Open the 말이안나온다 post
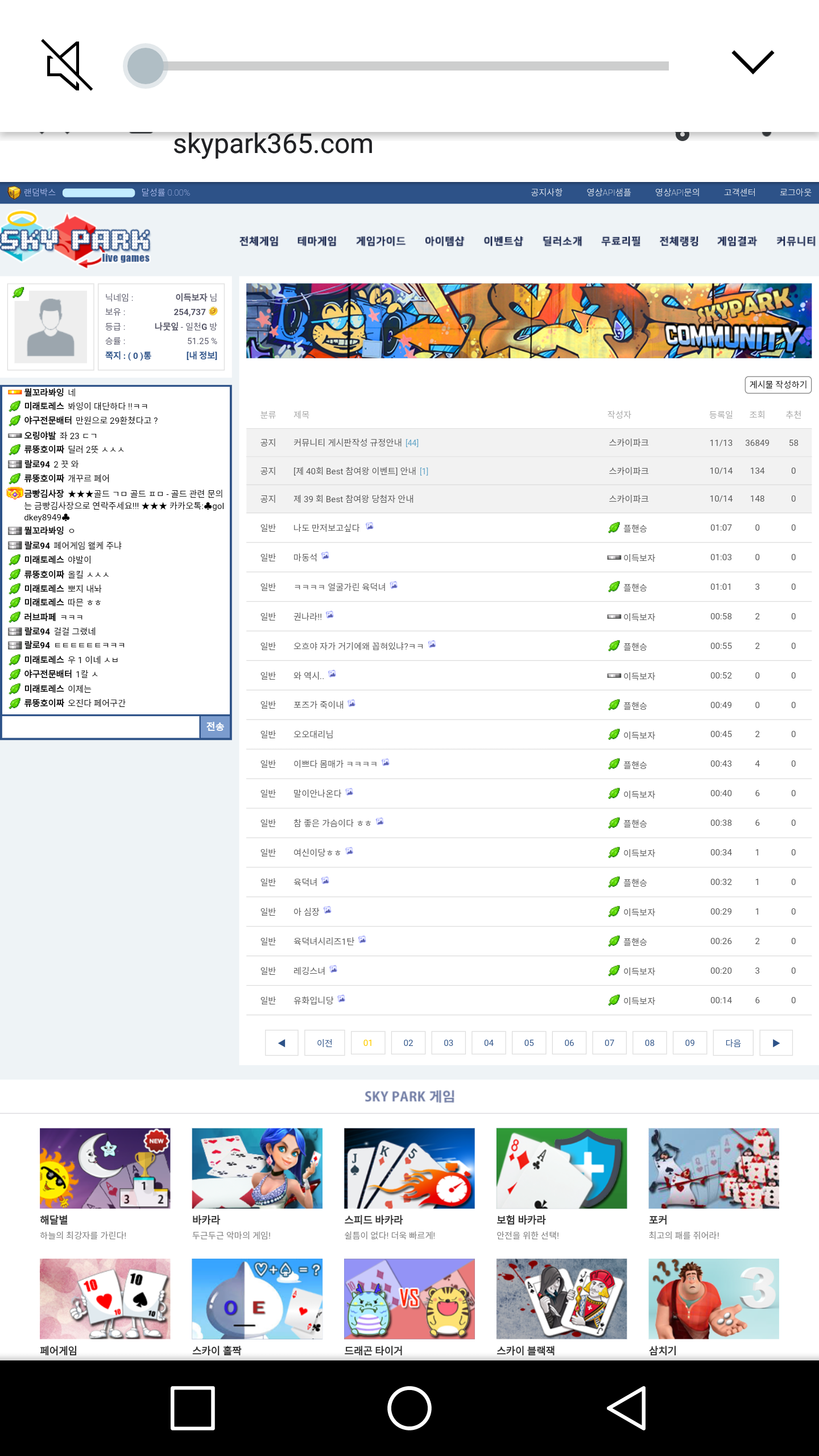The height and width of the screenshot is (1456, 819). pos(317,793)
